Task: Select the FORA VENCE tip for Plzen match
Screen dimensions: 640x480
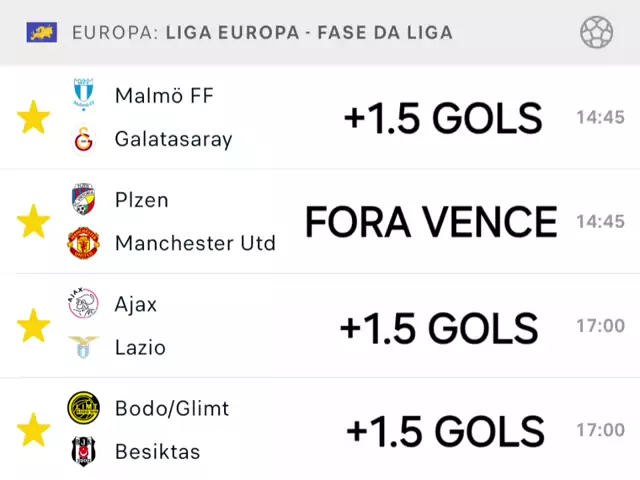Action: click(x=431, y=222)
